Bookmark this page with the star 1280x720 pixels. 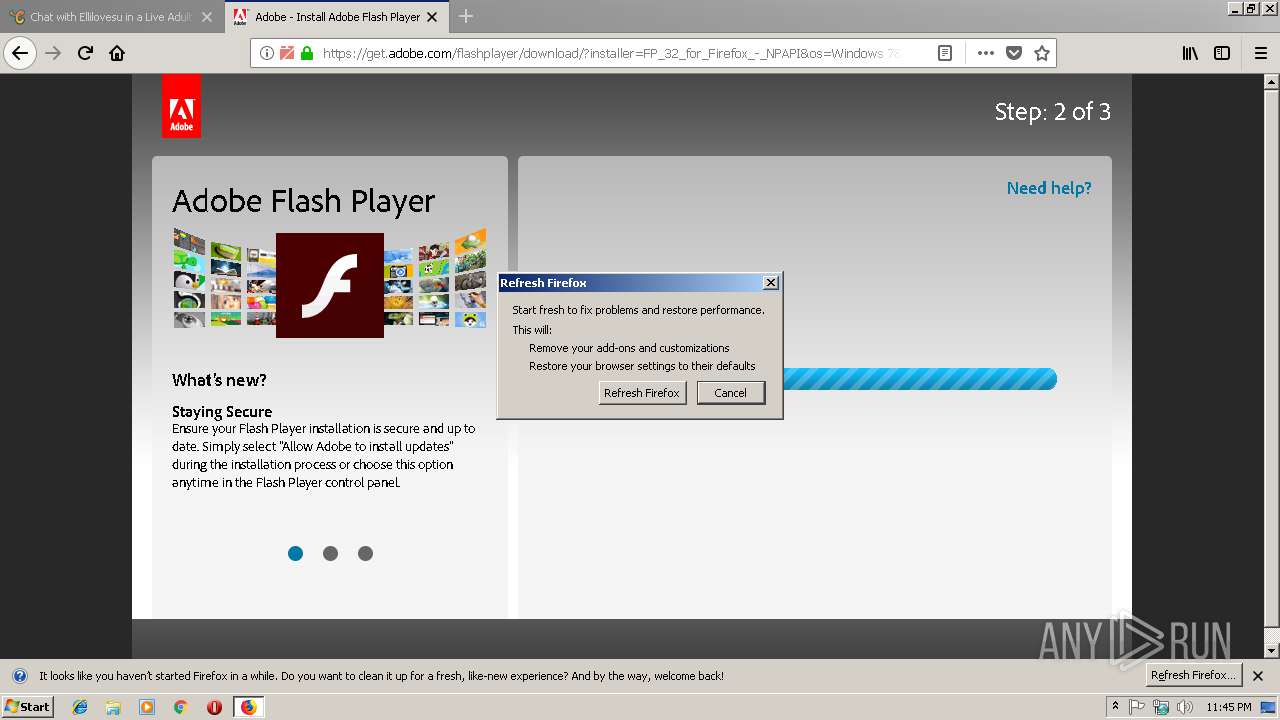click(1042, 53)
